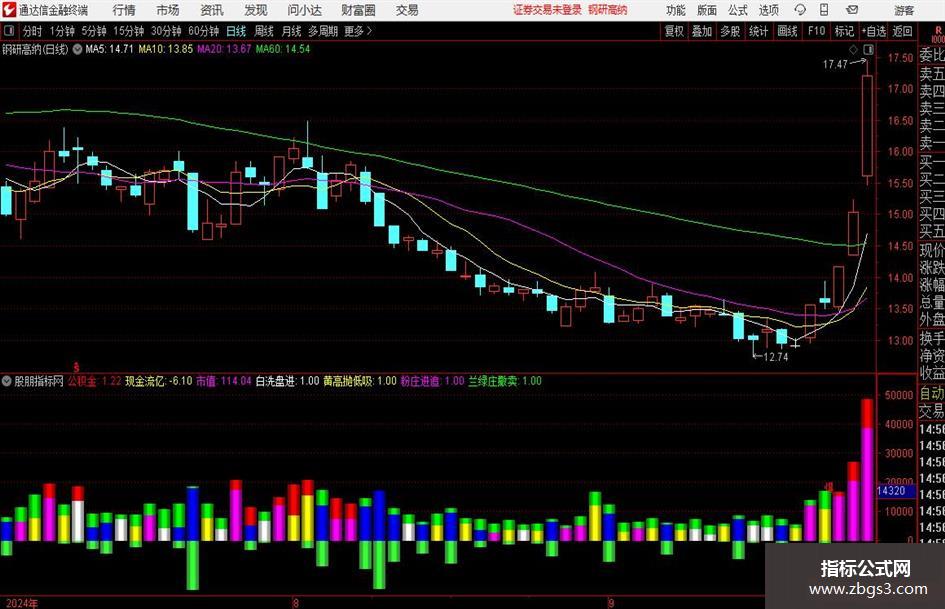Click the MA60: 14.54 value
945x609 pixels.
[x=283, y=49]
